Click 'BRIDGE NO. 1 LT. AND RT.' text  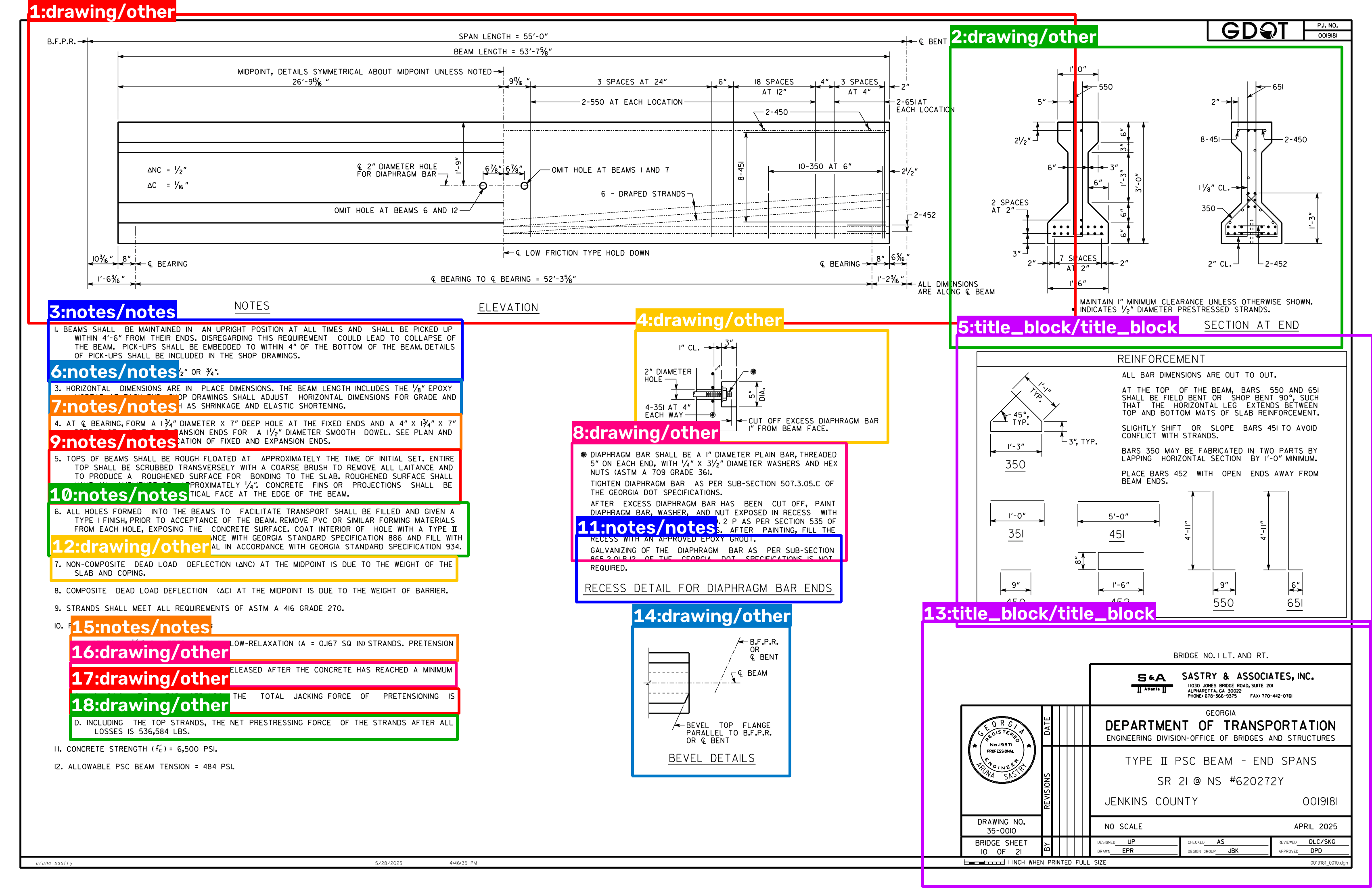(x=1220, y=656)
